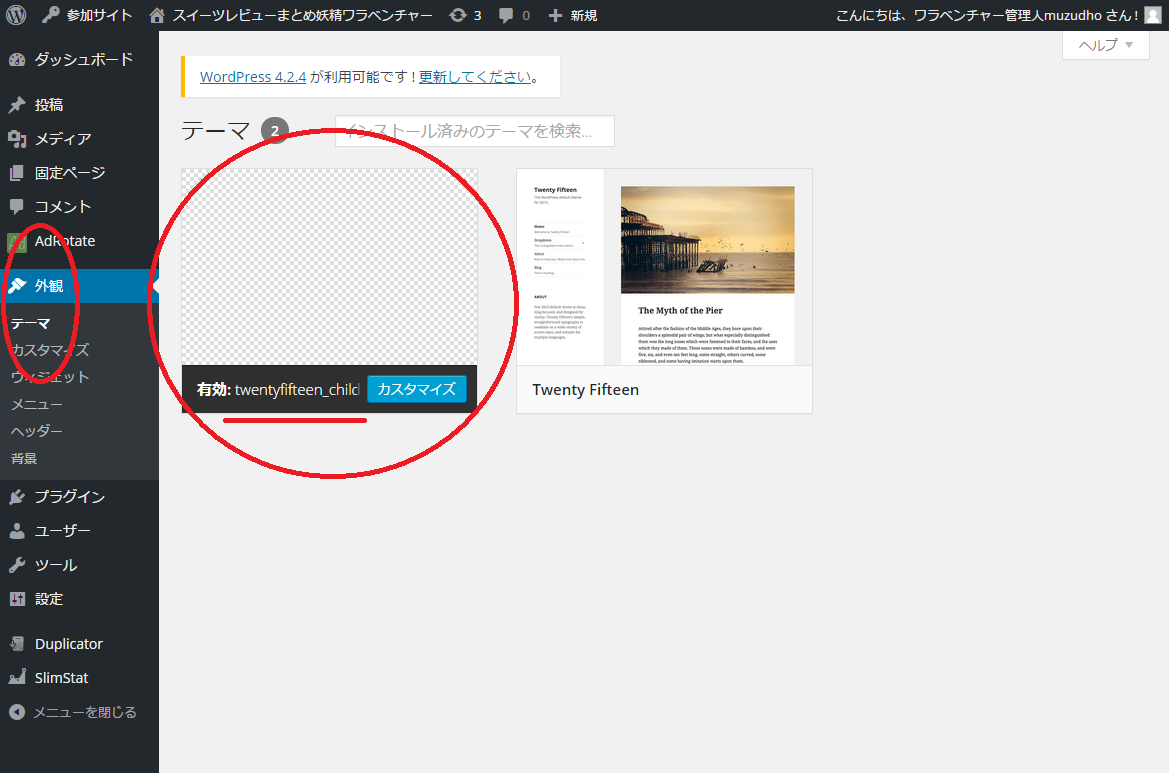Click the 有効: twentyfifteen_child label
This screenshot has height=773, width=1169.
[278, 390]
